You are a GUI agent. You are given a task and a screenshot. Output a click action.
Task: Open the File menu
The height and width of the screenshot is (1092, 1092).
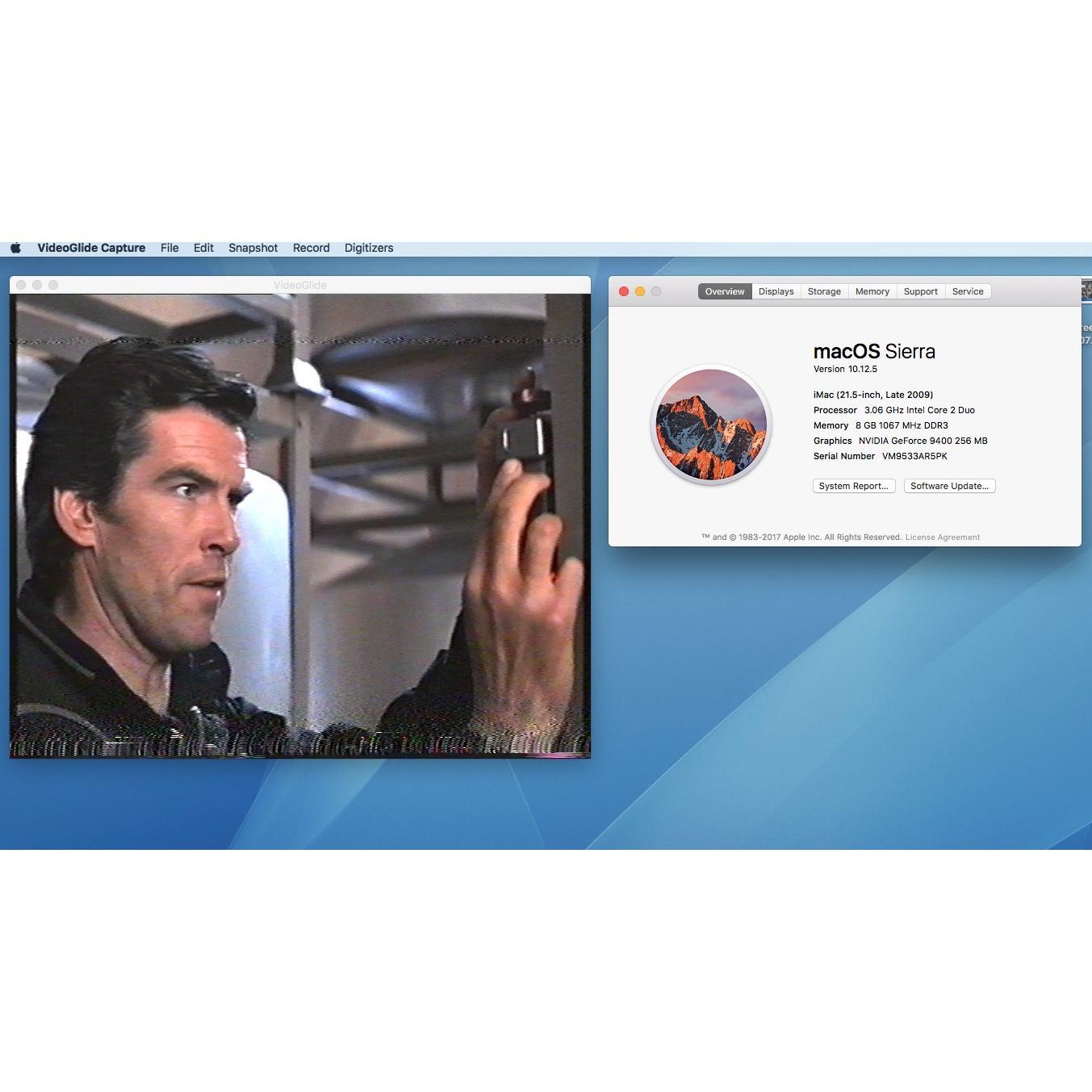pos(169,249)
